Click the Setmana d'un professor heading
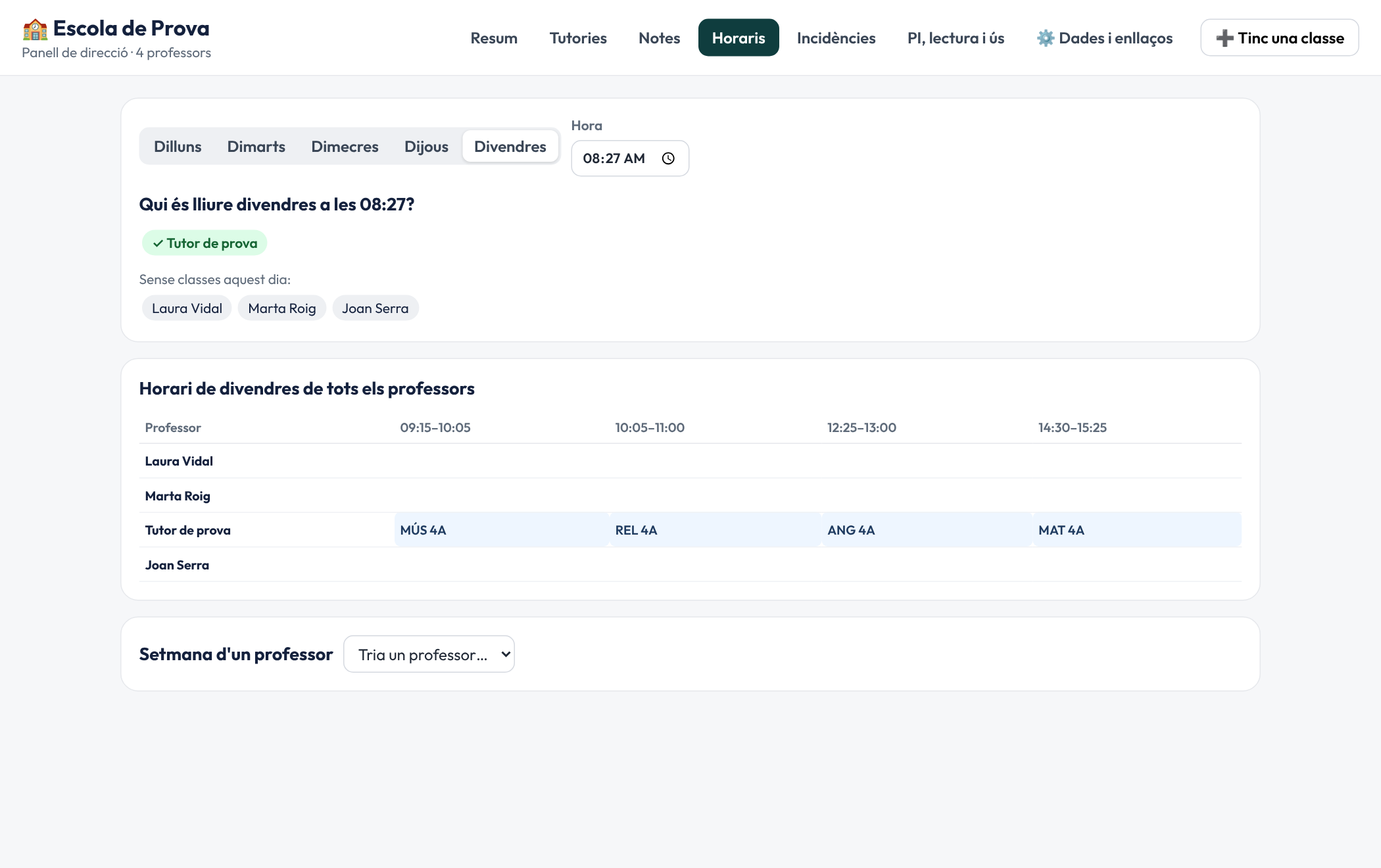The height and width of the screenshot is (868, 1381). point(236,654)
